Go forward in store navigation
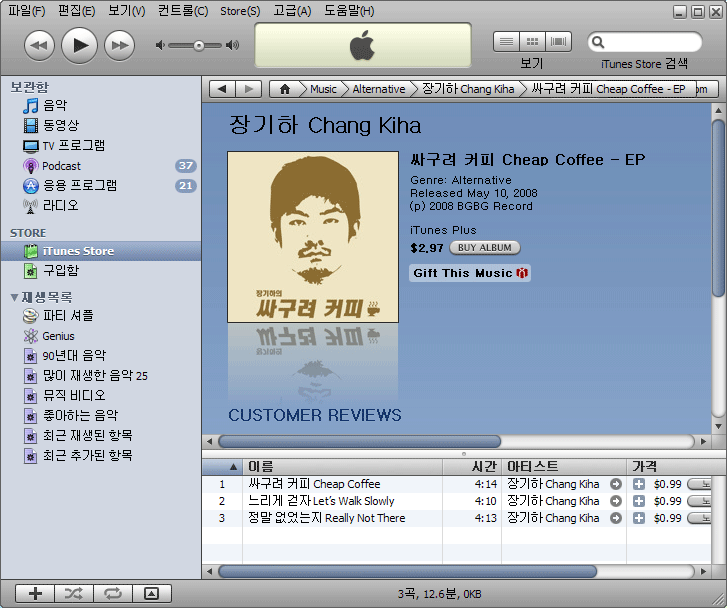Viewport: 727px width, 608px height. tap(249, 89)
